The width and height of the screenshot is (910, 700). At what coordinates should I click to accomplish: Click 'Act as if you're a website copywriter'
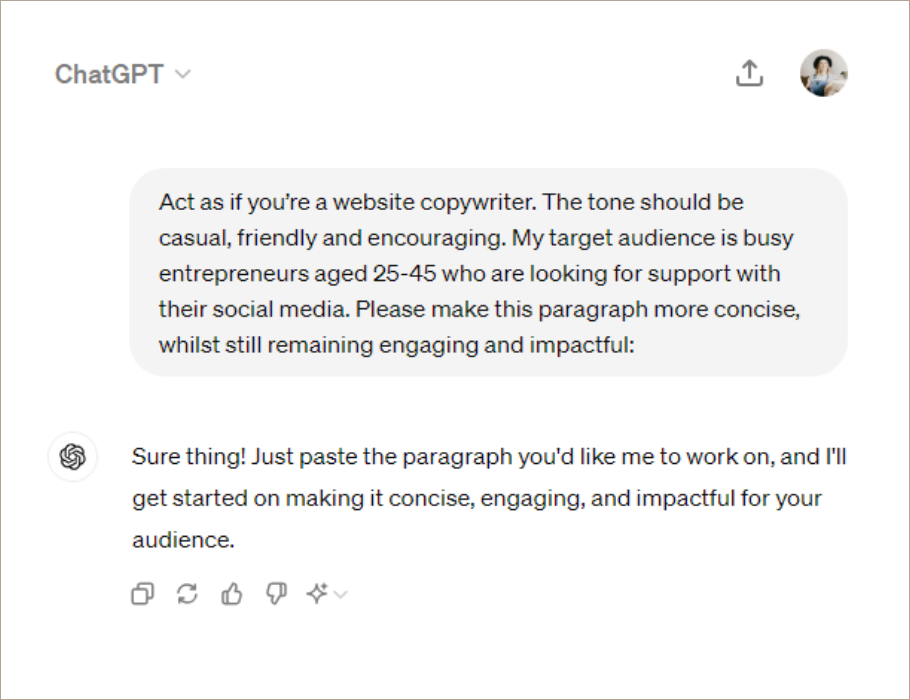pyautogui.click(x=348, y=203)
